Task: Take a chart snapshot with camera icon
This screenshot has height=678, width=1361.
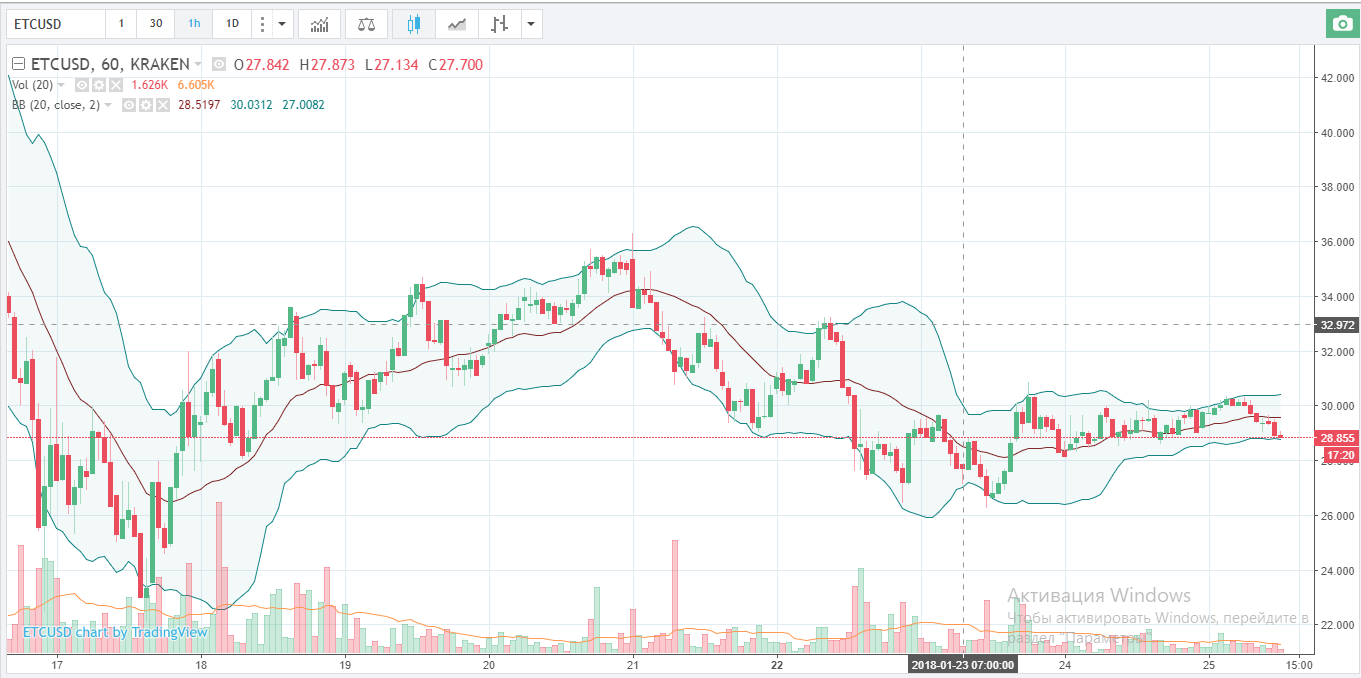Action: (x=1341, y=23)
